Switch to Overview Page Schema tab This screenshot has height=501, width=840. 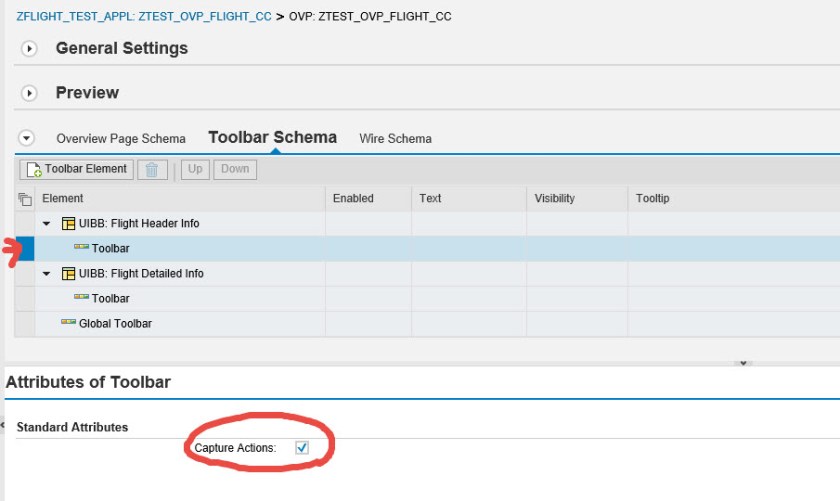click(x=121, y=139)
